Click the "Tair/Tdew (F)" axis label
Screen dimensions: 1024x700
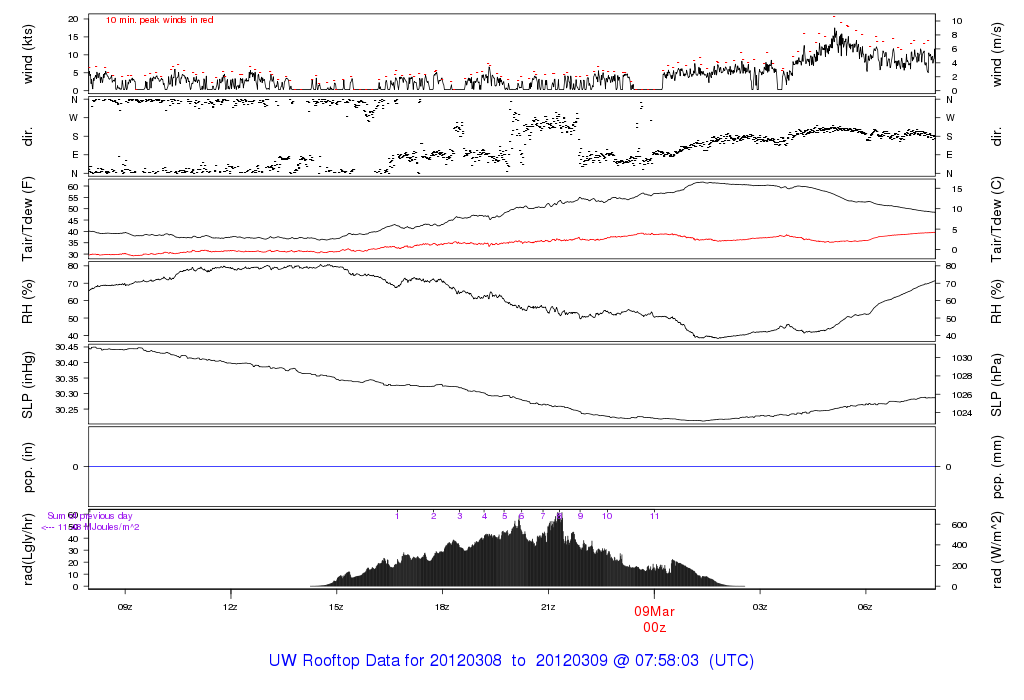[x=27, y=219]
